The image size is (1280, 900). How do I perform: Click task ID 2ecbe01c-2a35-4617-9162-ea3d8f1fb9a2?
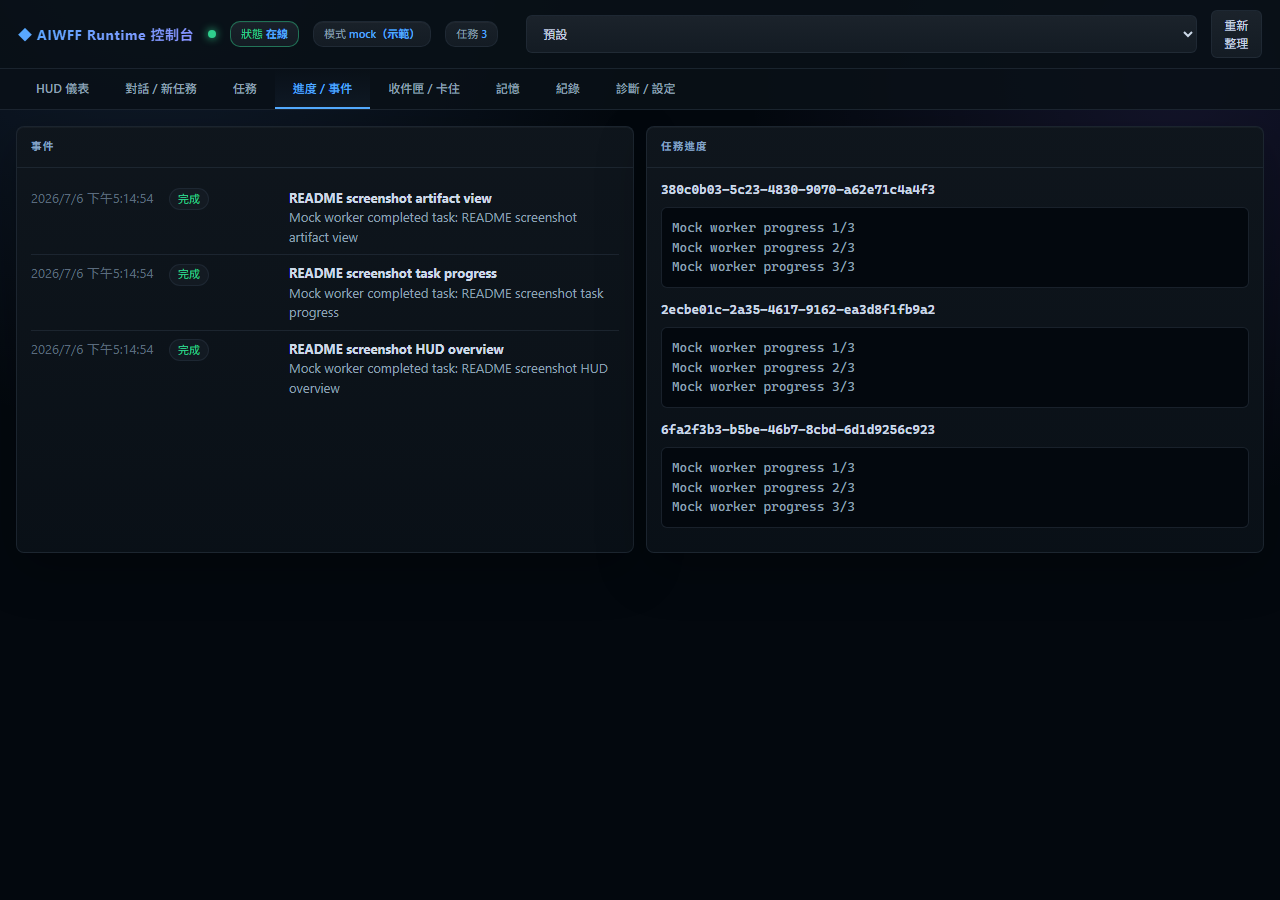point(798,309)
